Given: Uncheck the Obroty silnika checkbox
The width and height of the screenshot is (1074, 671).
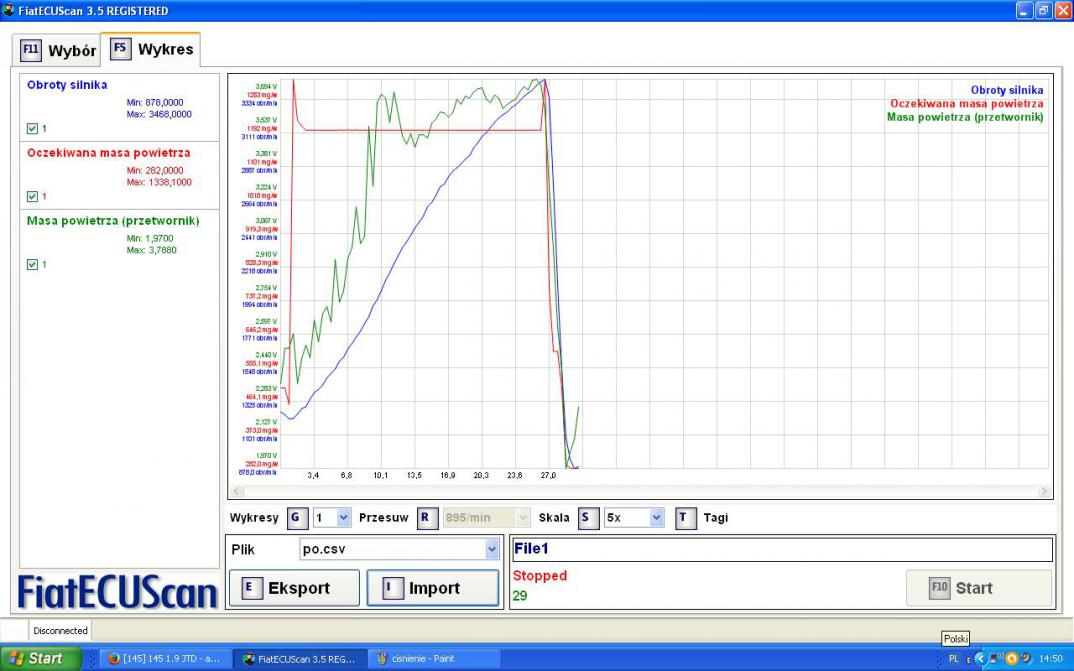Looking at the screenshot, I should pyautogui.click(x=33, y=128).
